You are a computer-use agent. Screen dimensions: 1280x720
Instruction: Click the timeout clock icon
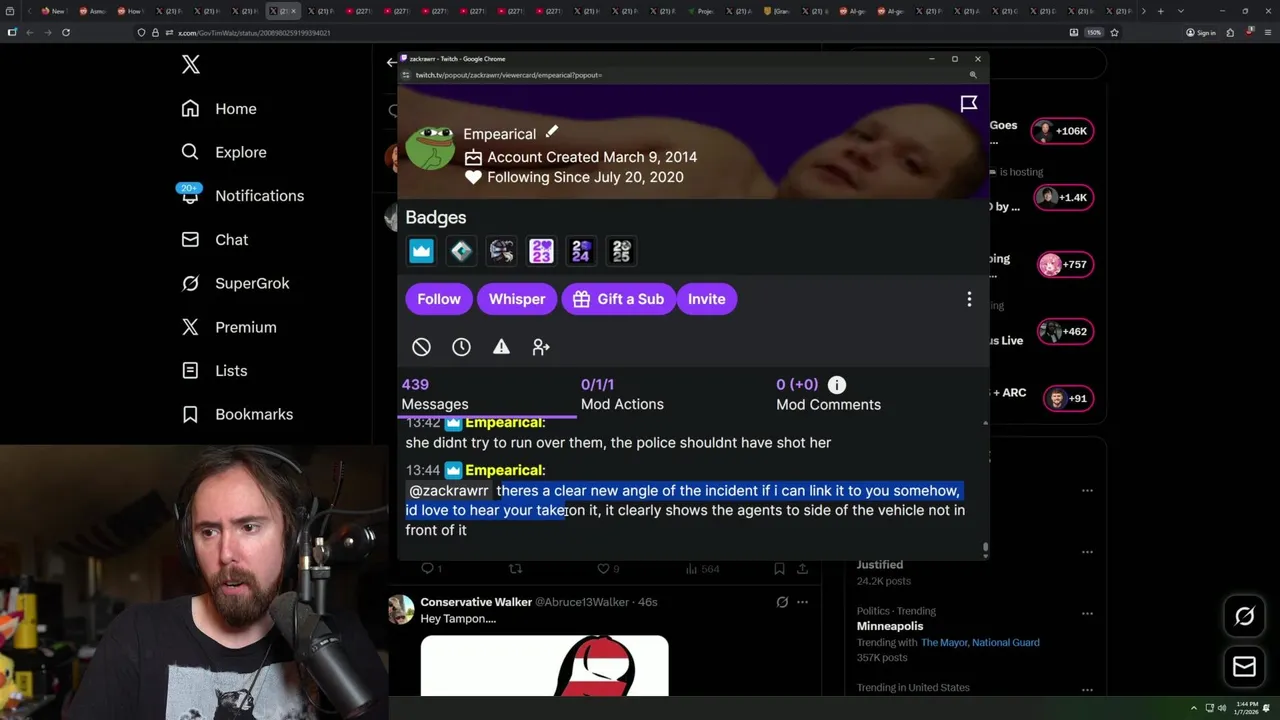[461, 347]
